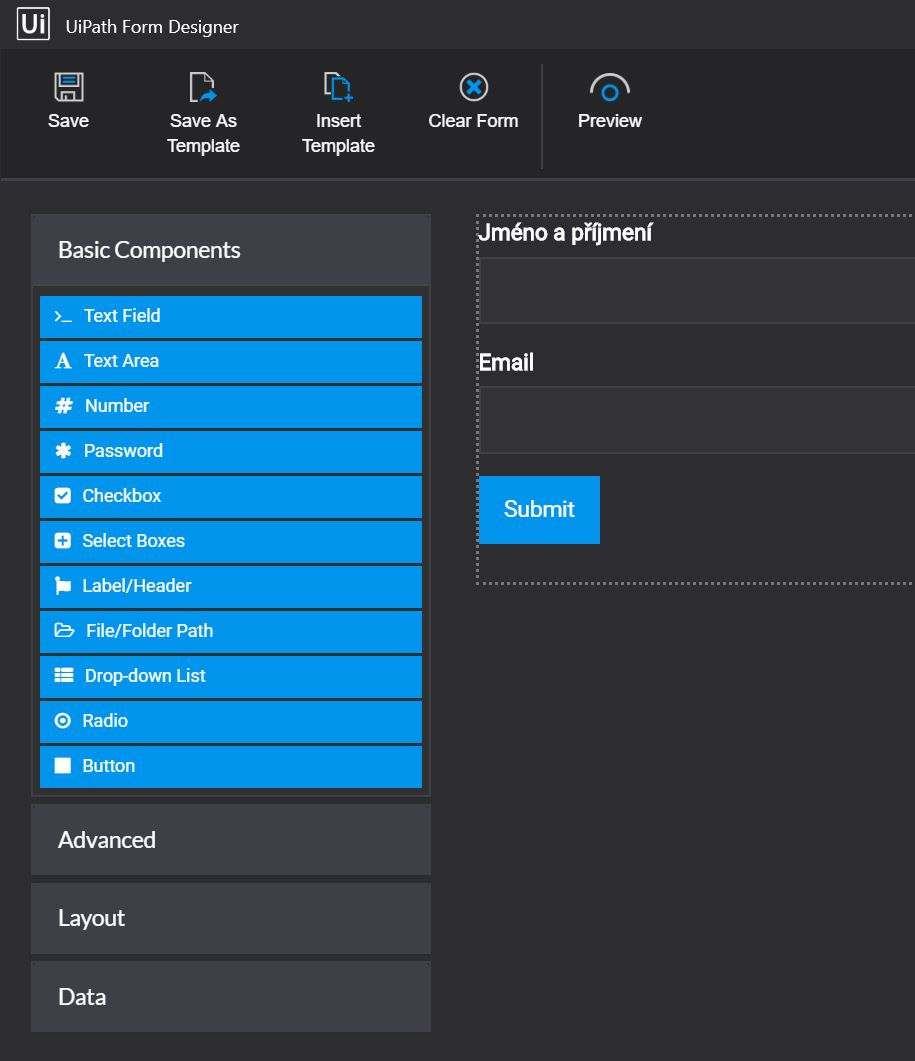Click the UiPath logo icon
The width and height of the screenshot is (915, 1061).
[x=33, y=24]
